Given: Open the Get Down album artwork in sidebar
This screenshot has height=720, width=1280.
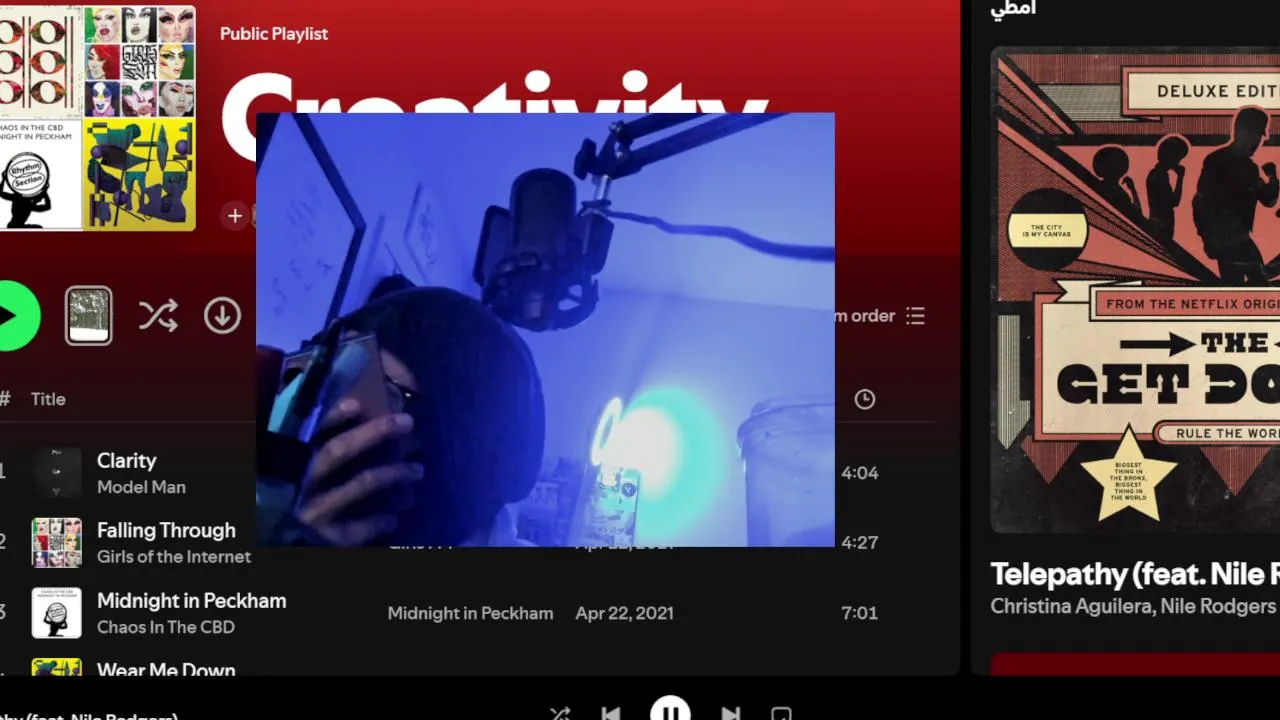Looking at the screenshot, I should pos(1135,290).
